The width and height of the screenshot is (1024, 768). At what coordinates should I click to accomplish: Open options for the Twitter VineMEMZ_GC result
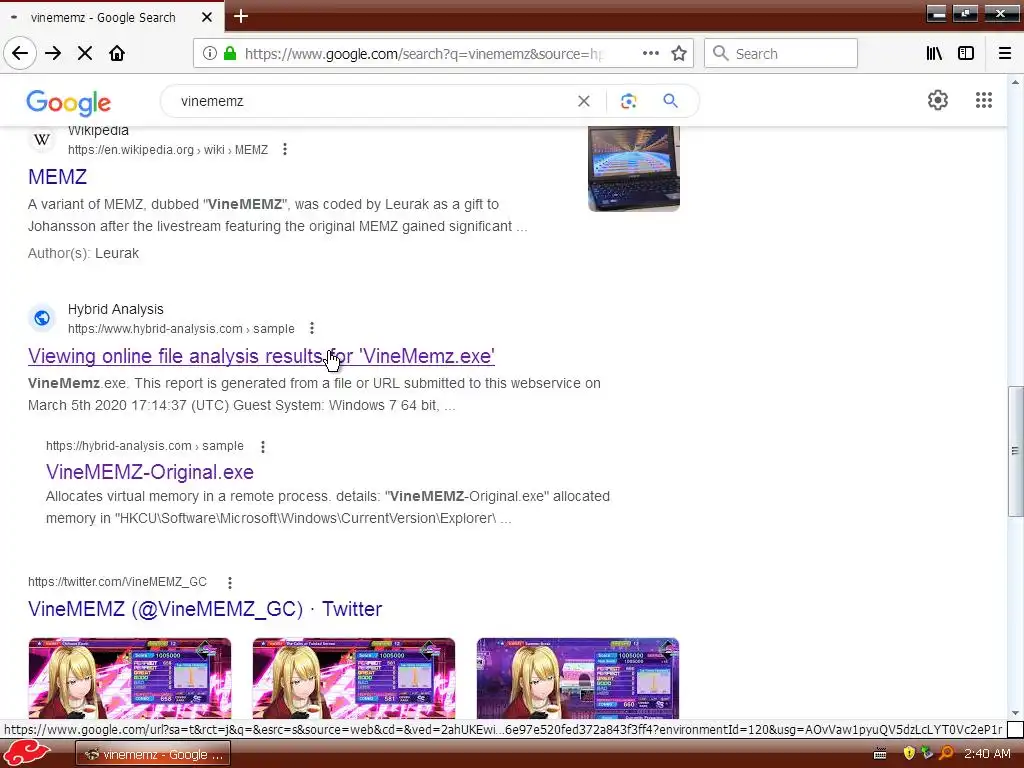pos(230,583)
